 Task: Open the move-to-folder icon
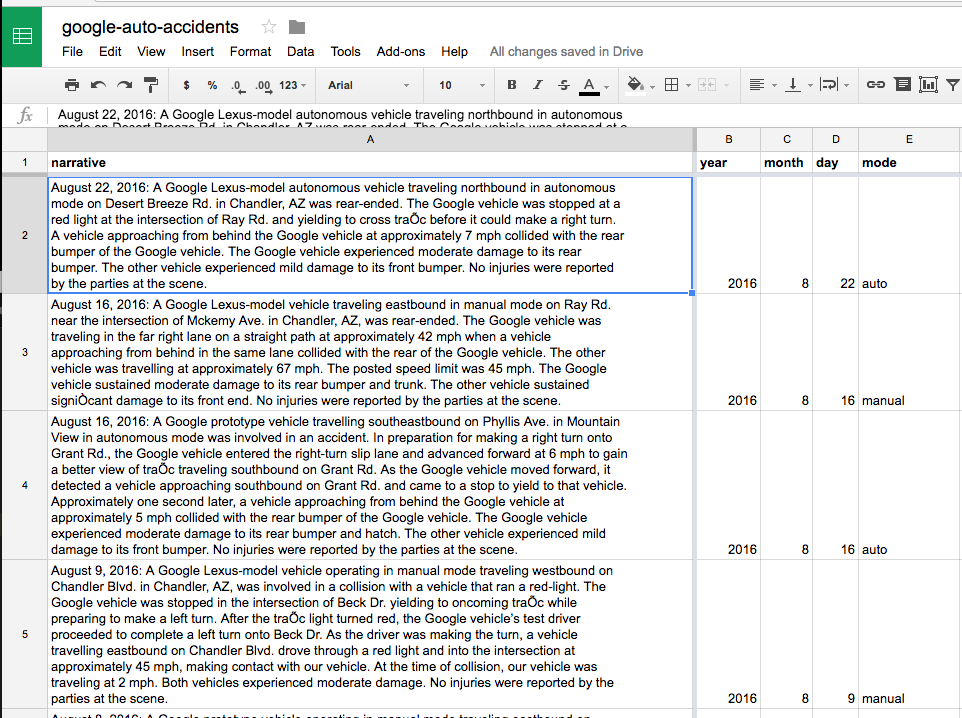pyautogui.click(x=297, y=27)
